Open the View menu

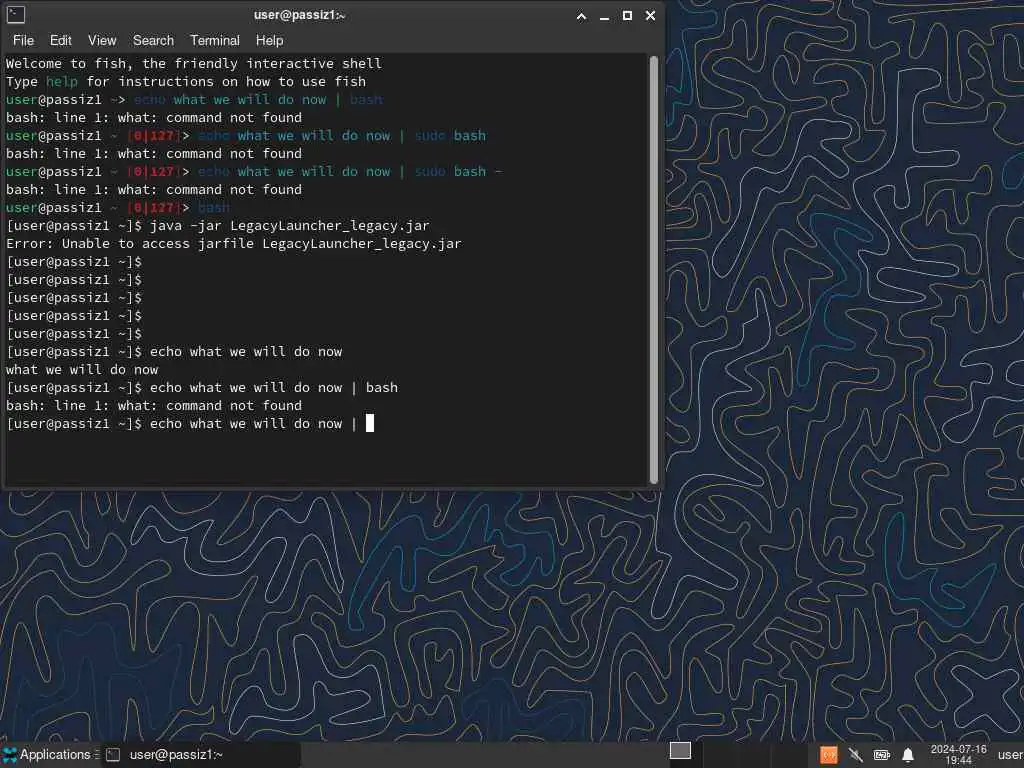tap(103, 40)
